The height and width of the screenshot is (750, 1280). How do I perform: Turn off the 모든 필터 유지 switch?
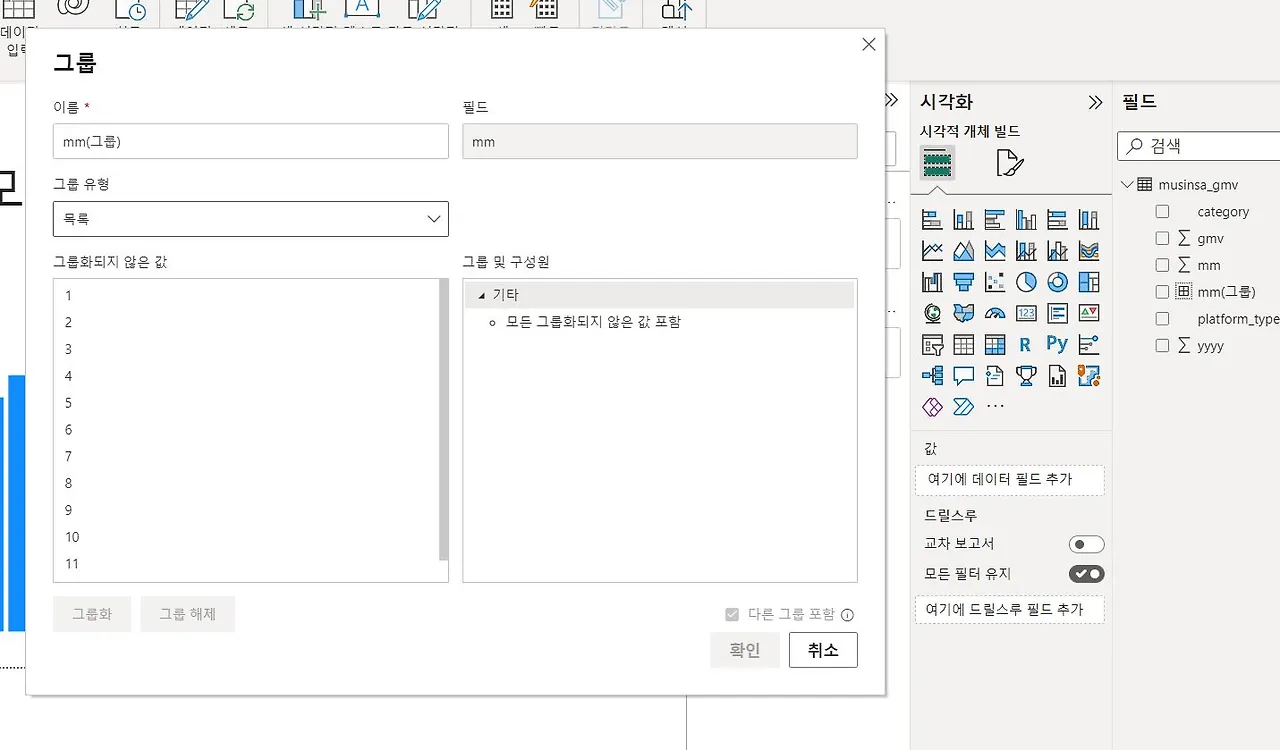point(1087,574)
